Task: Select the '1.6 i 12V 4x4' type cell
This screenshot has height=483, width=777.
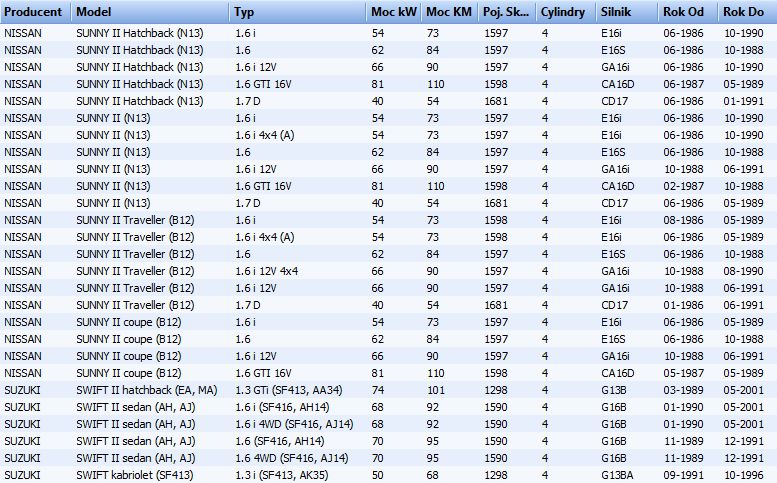Action: pyautogui.click(x=267, y=271)
